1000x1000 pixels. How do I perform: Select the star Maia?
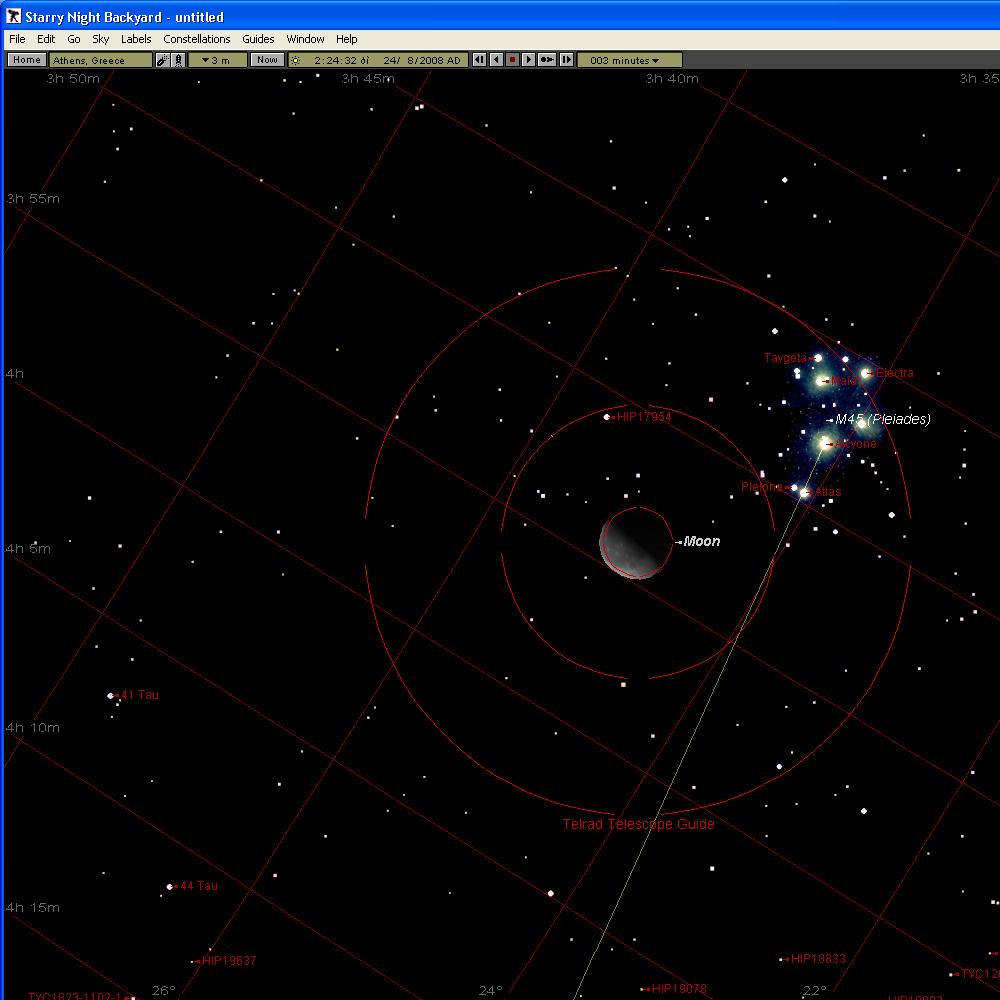pos(820,381)
